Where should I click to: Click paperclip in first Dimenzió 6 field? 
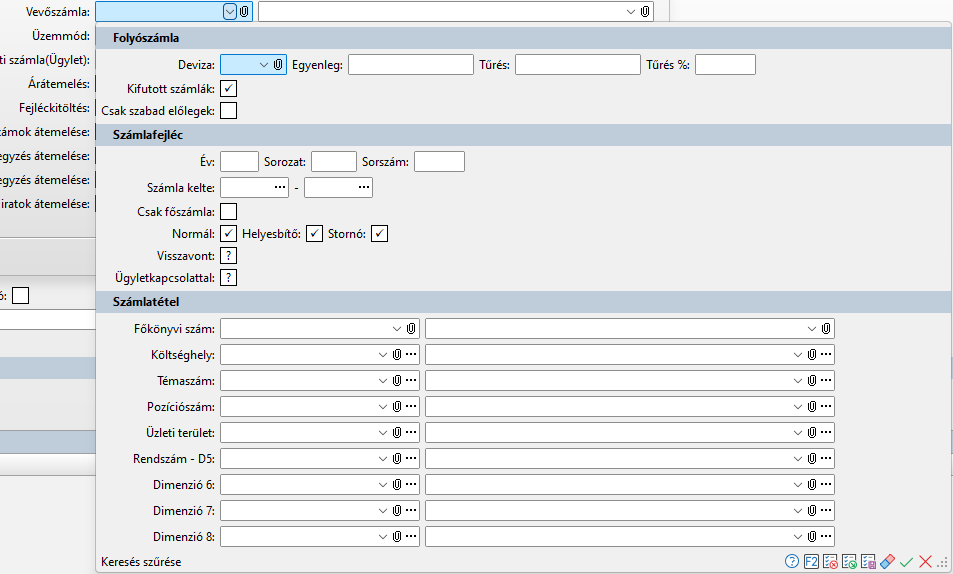tap(397, 485)
